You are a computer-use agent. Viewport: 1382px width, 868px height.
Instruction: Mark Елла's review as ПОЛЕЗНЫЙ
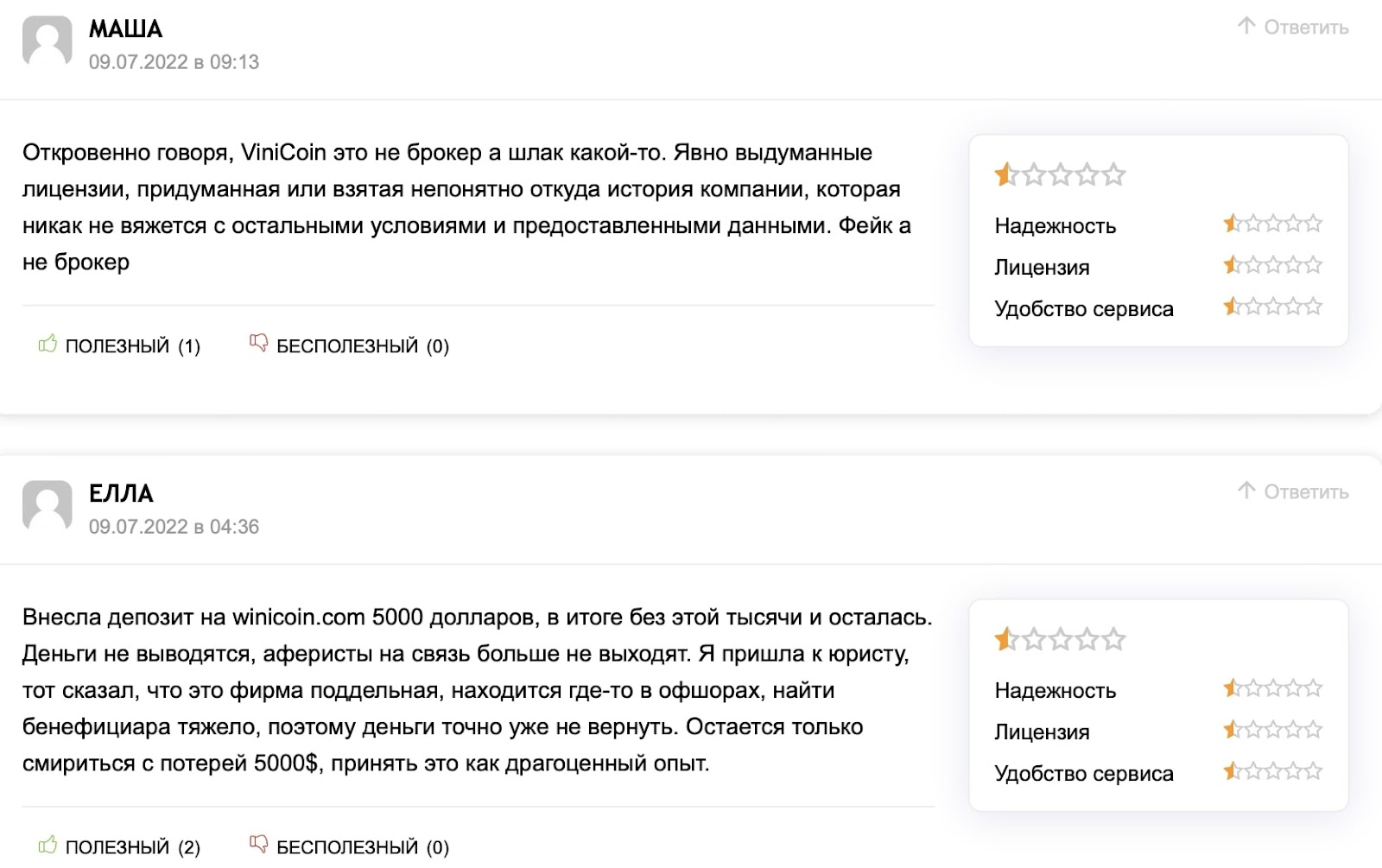pos(119,846)
